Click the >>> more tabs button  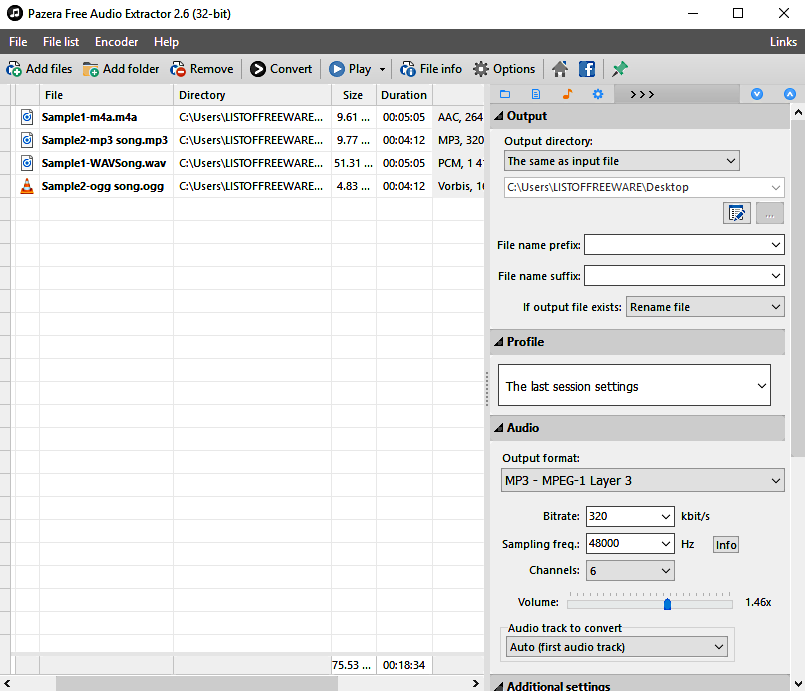642,94
